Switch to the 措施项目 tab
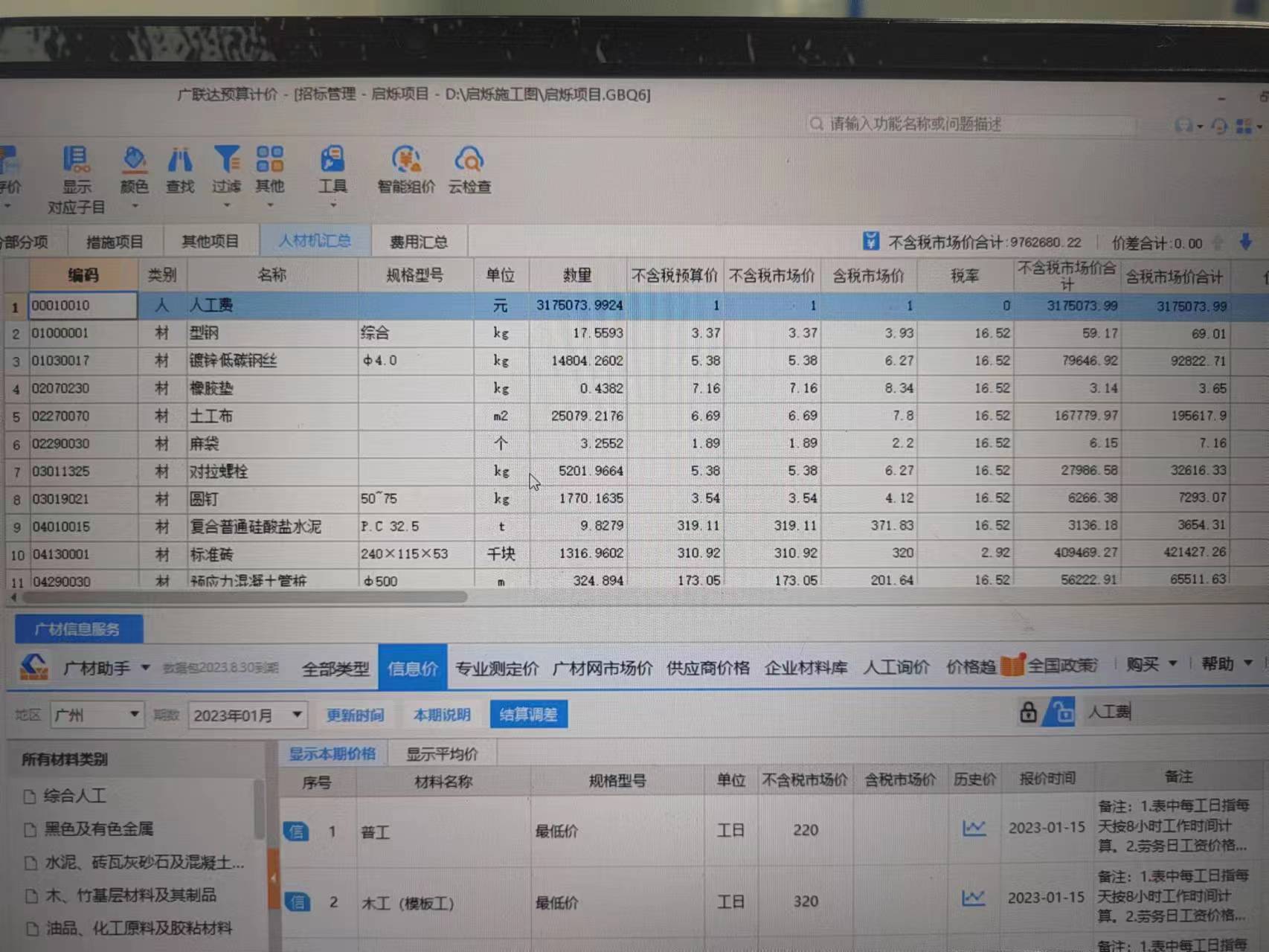 click(115, 242)
